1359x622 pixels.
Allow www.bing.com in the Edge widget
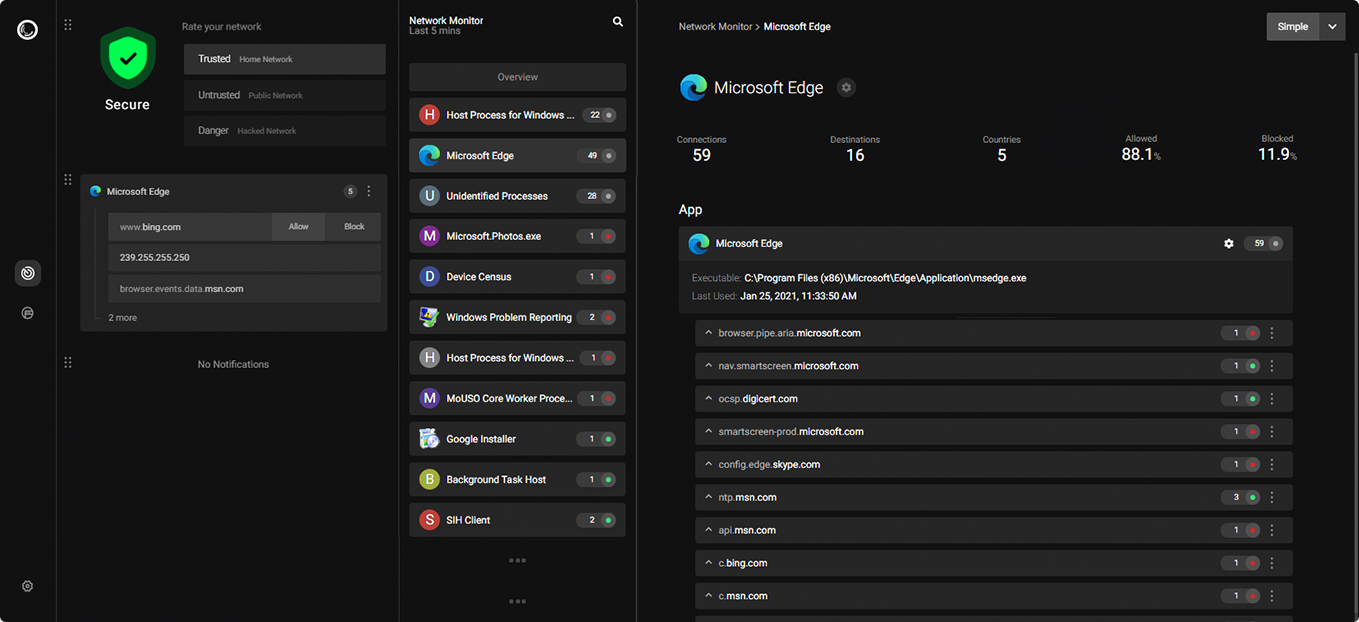tap(298, 227)
